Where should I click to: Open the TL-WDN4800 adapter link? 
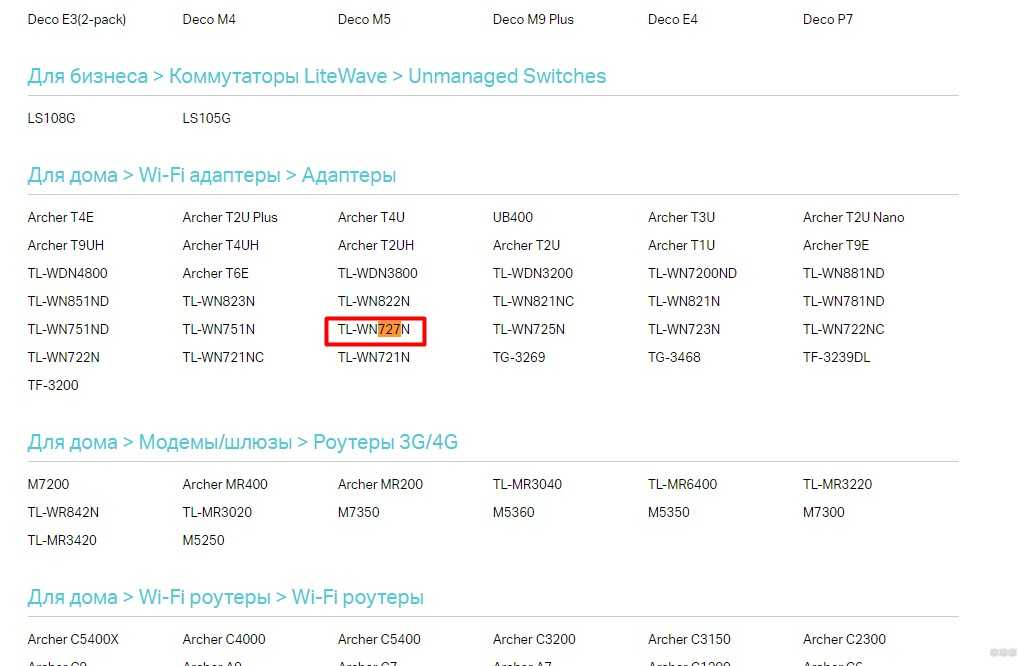(67, 273)
